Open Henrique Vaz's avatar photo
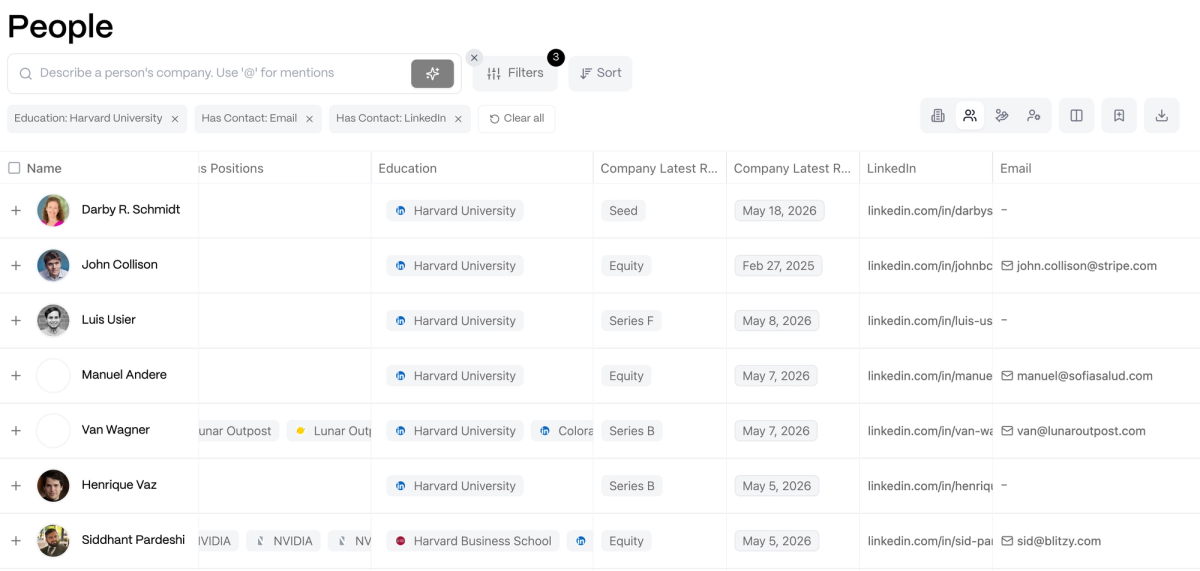This screenshot has height=571, width=1200. tap(53, 485)
